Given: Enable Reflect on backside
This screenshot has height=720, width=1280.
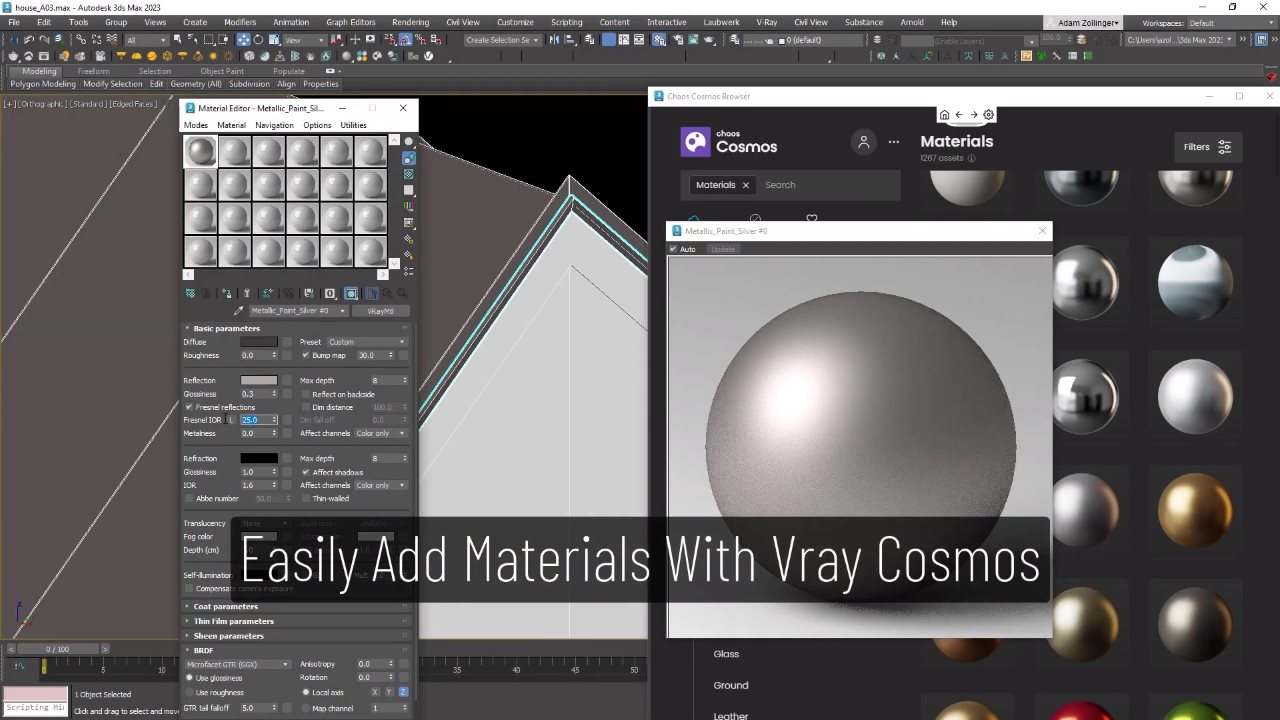Looking at the screenshot, I should point(305,394).
